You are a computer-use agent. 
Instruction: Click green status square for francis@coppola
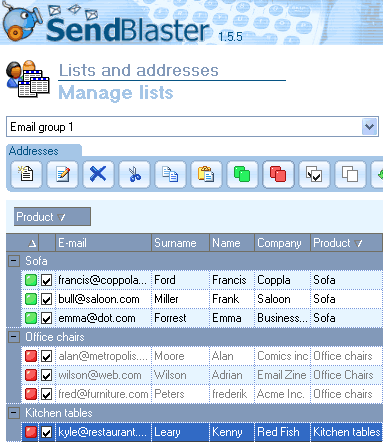coord(31,280)
